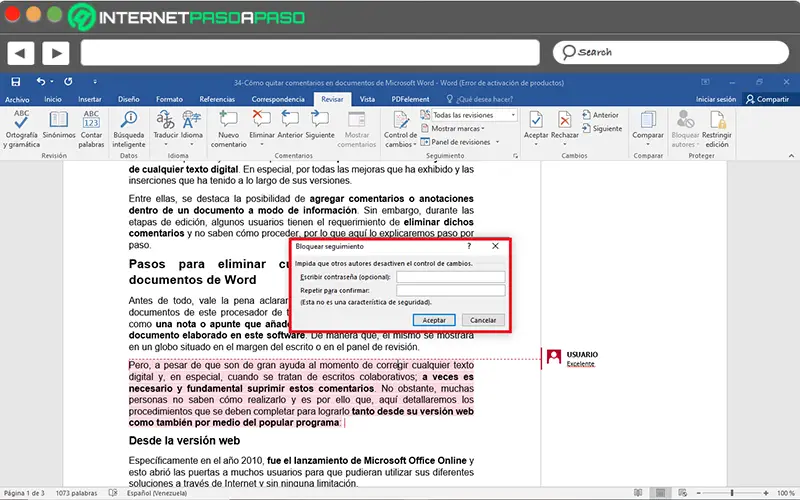Click Iniciar sesión
Screen dimensions: 800x500
(716, 99)
